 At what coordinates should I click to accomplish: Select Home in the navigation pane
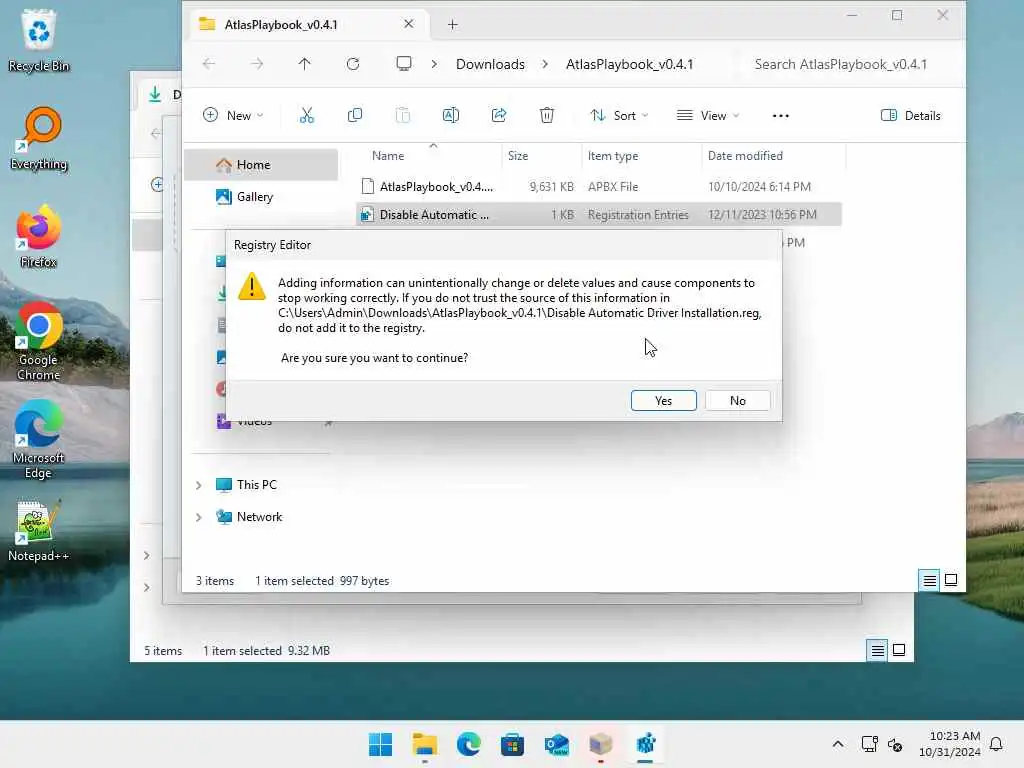coord(261,165)
